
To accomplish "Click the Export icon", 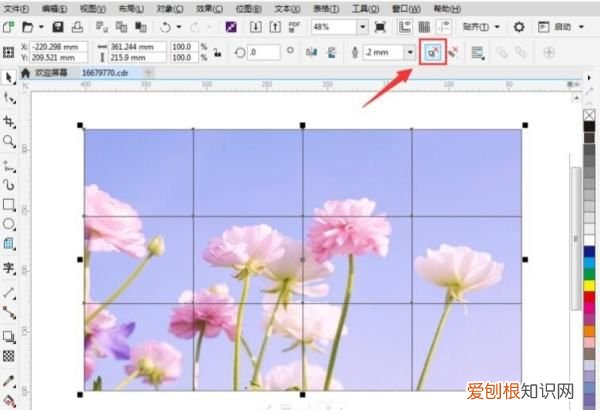I will coord(275,27).
